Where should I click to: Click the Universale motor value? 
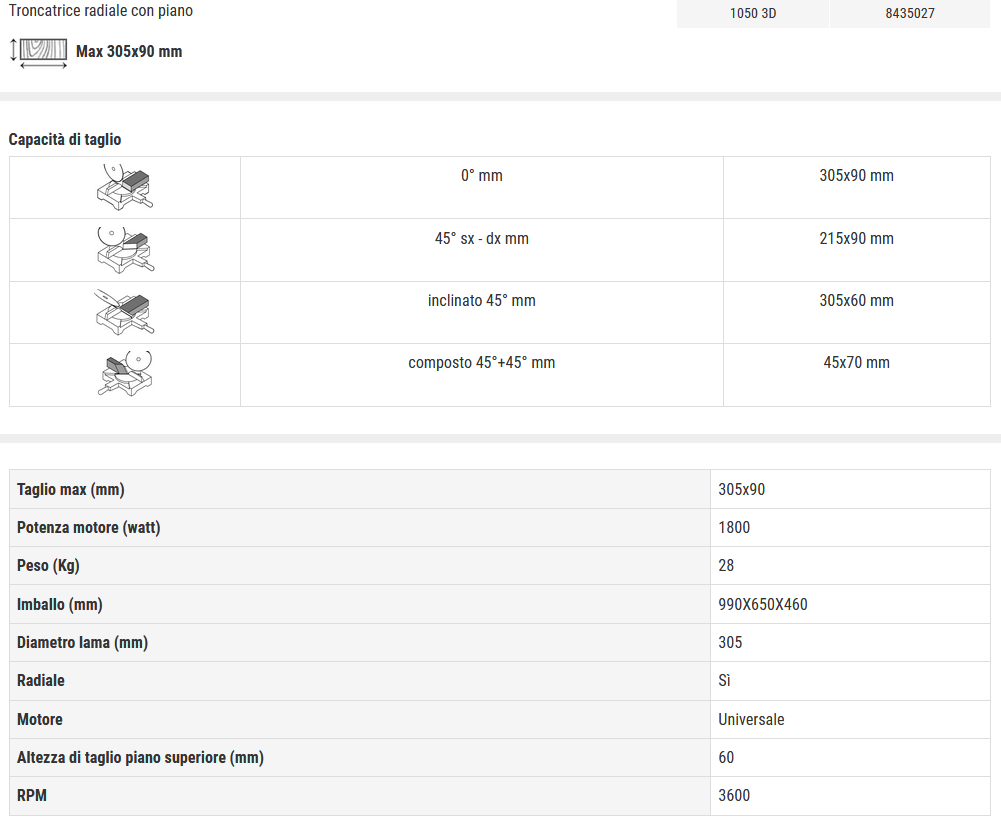point(751,720)
